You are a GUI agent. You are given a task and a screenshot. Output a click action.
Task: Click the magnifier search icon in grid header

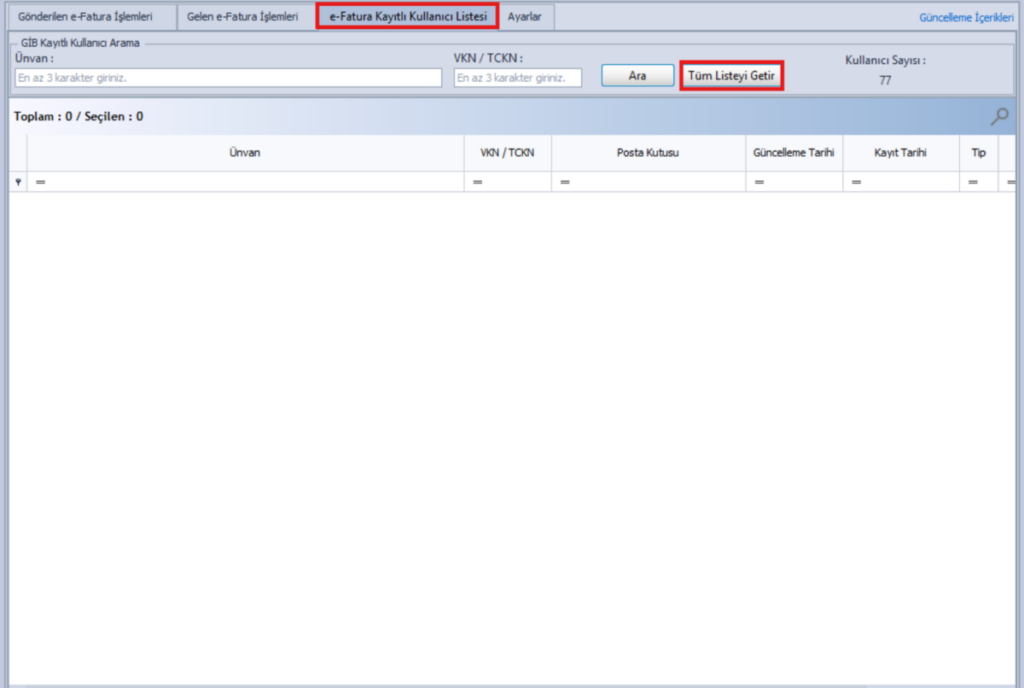(999, 117)
